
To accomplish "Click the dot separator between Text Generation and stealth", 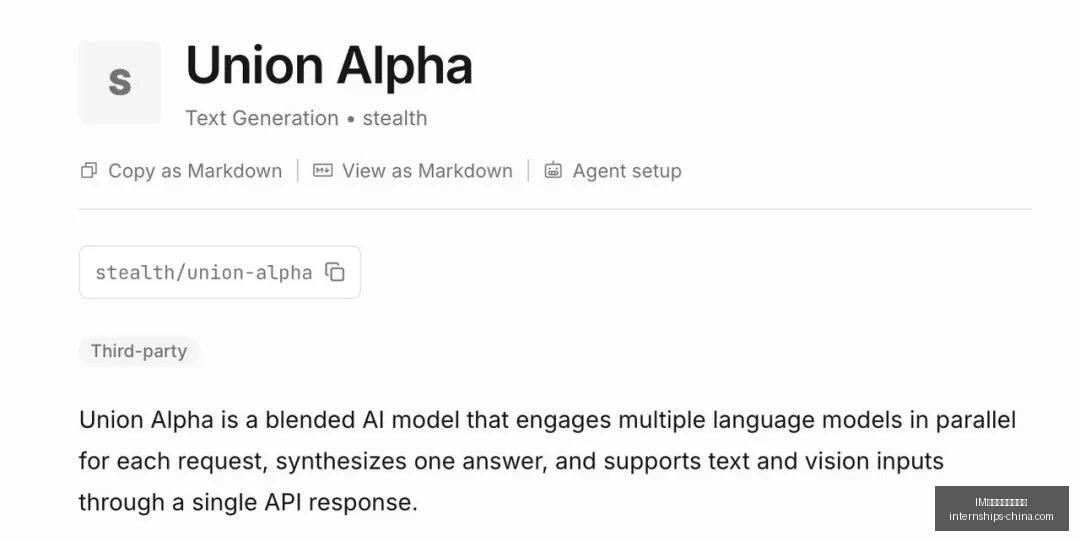I will tap(351, 119).
